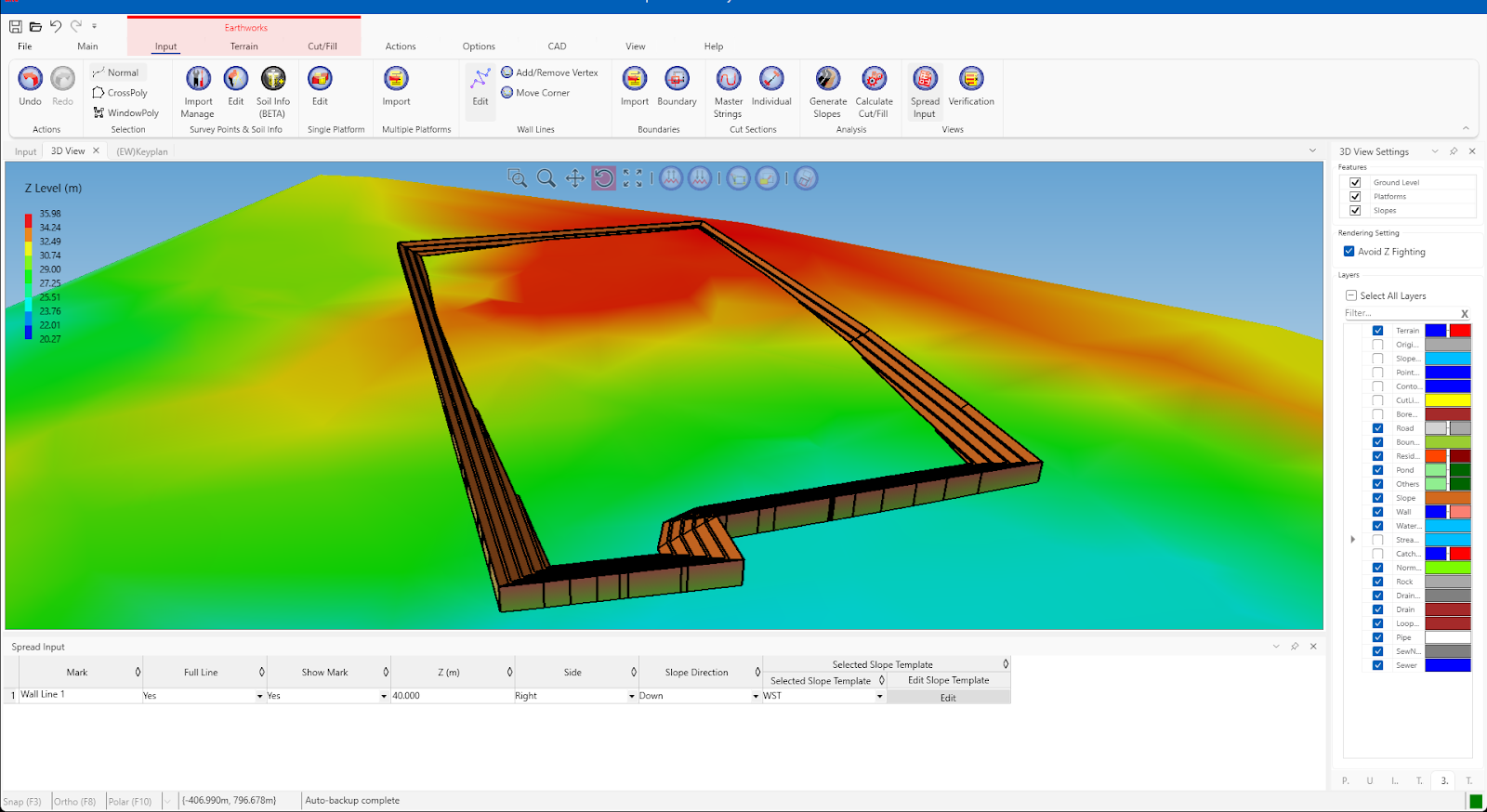Open Slope Direction dropdown showing Down
The image size is (1487, 812).
tap(756, 696)
